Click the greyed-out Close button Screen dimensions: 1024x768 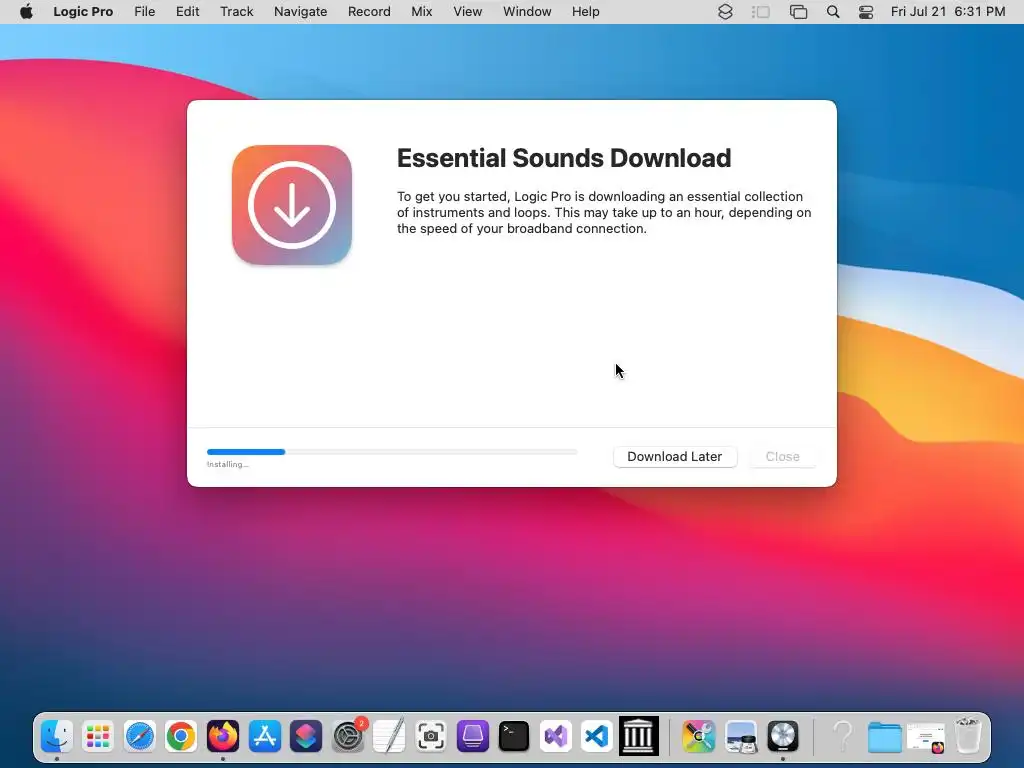click(x=782, y=456)
